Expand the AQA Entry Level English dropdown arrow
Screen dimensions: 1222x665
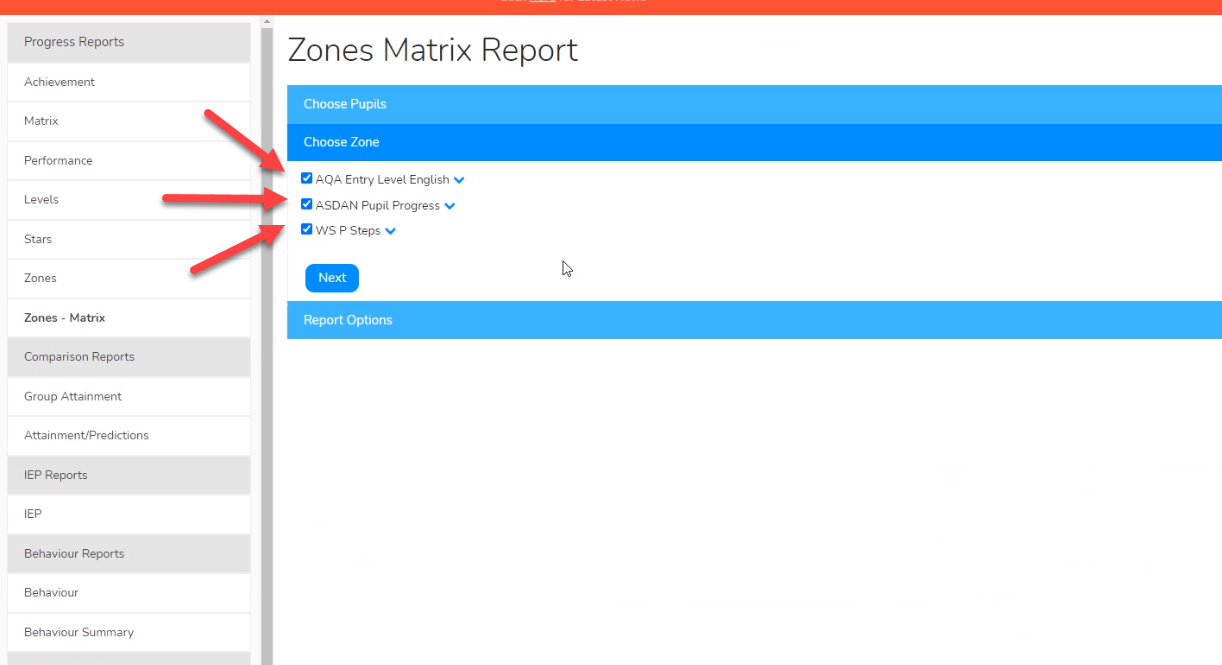[459, 179]
